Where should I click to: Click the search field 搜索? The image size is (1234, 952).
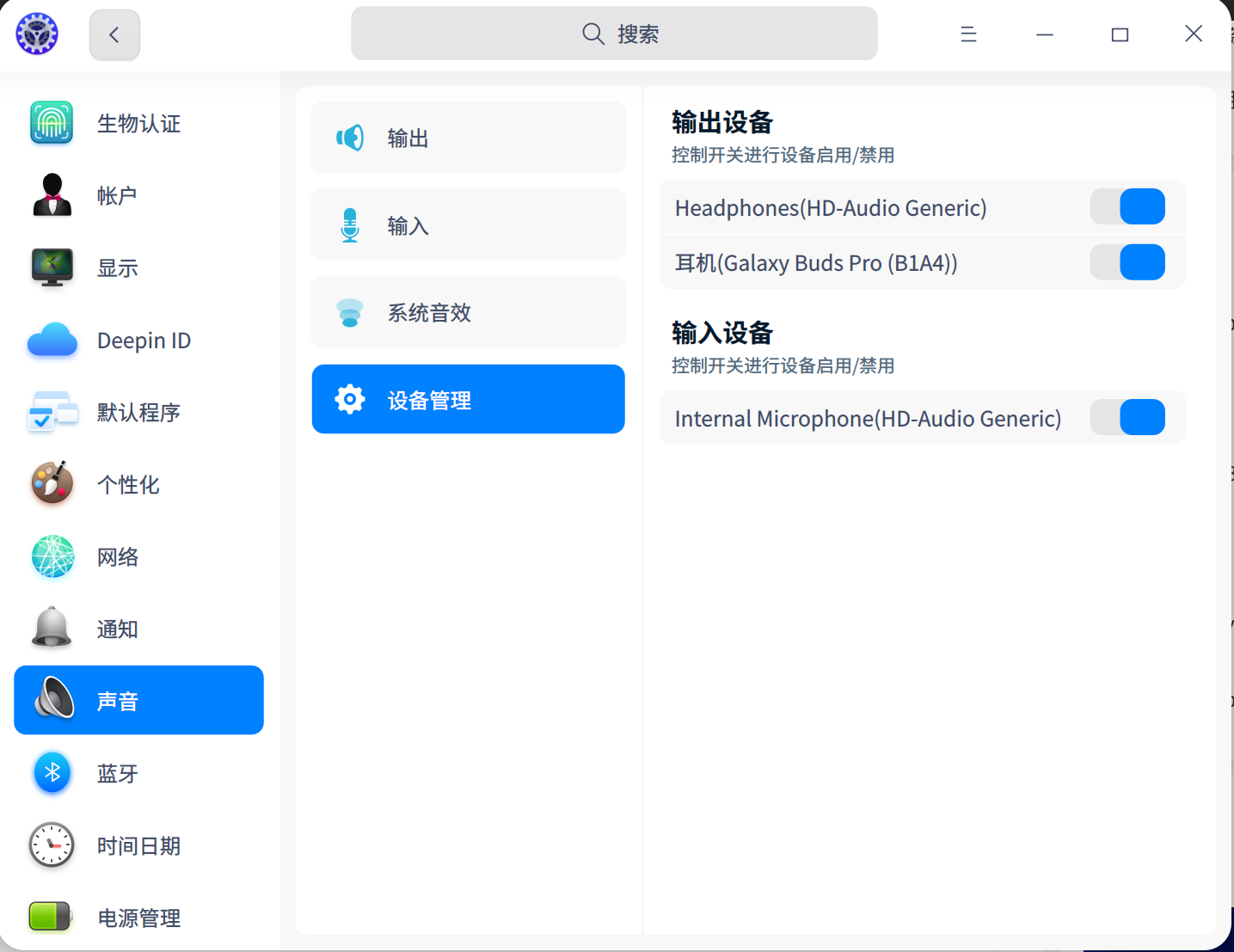point(614,34)
